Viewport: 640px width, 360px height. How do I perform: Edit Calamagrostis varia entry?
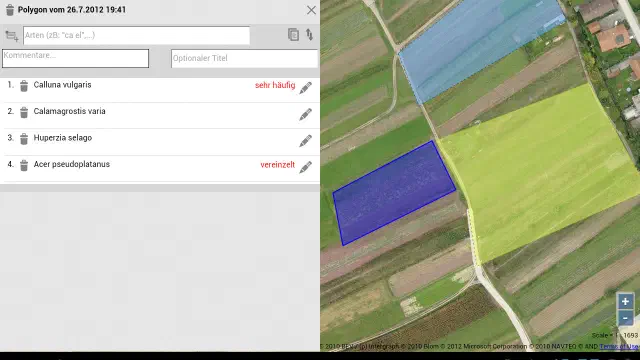(x=305, y=114)
